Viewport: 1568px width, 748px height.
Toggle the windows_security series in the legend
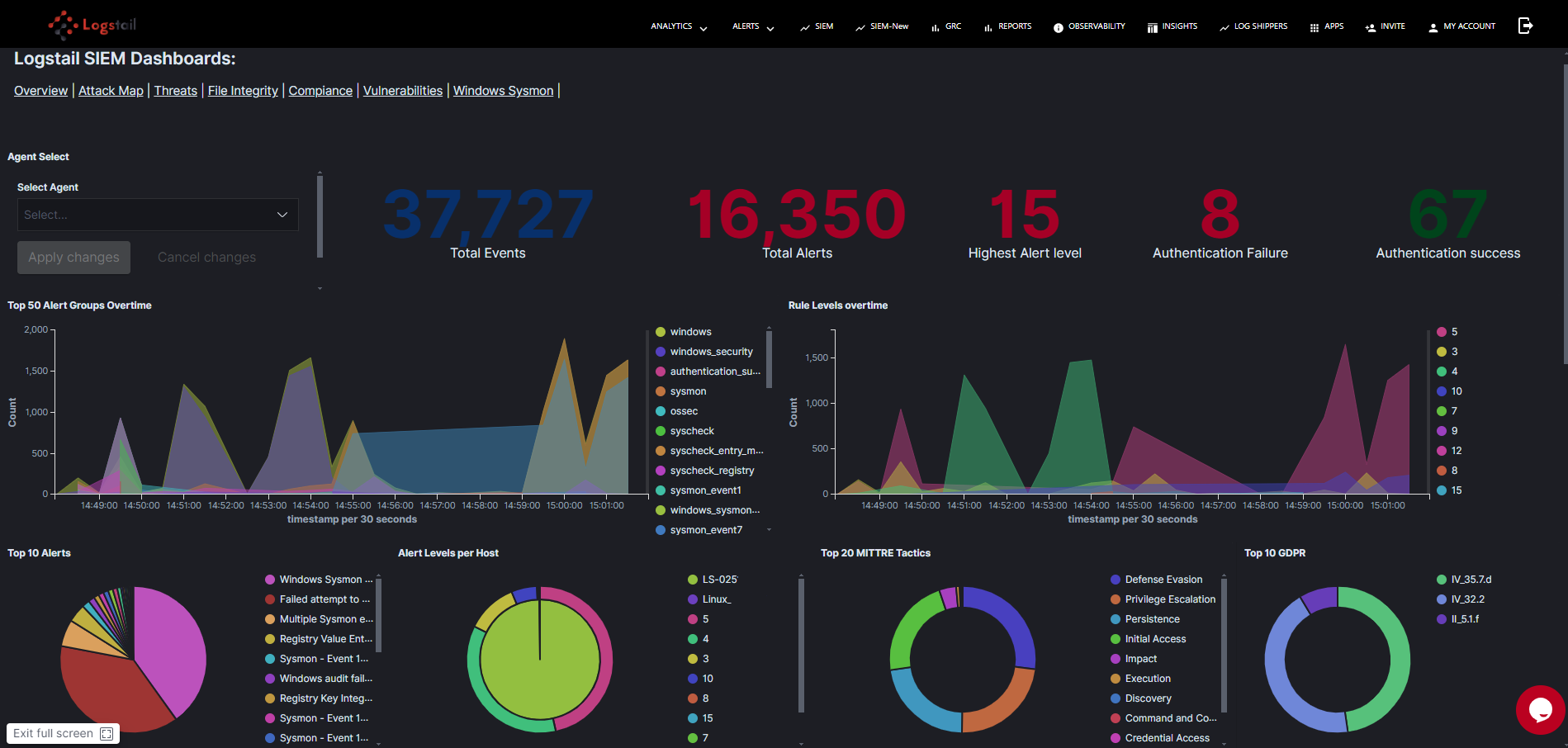[711, 352]
